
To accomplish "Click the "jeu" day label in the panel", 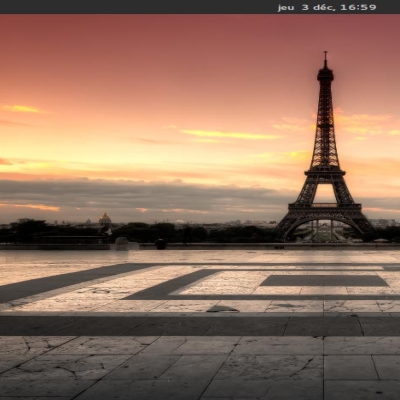I will point(286,7).
